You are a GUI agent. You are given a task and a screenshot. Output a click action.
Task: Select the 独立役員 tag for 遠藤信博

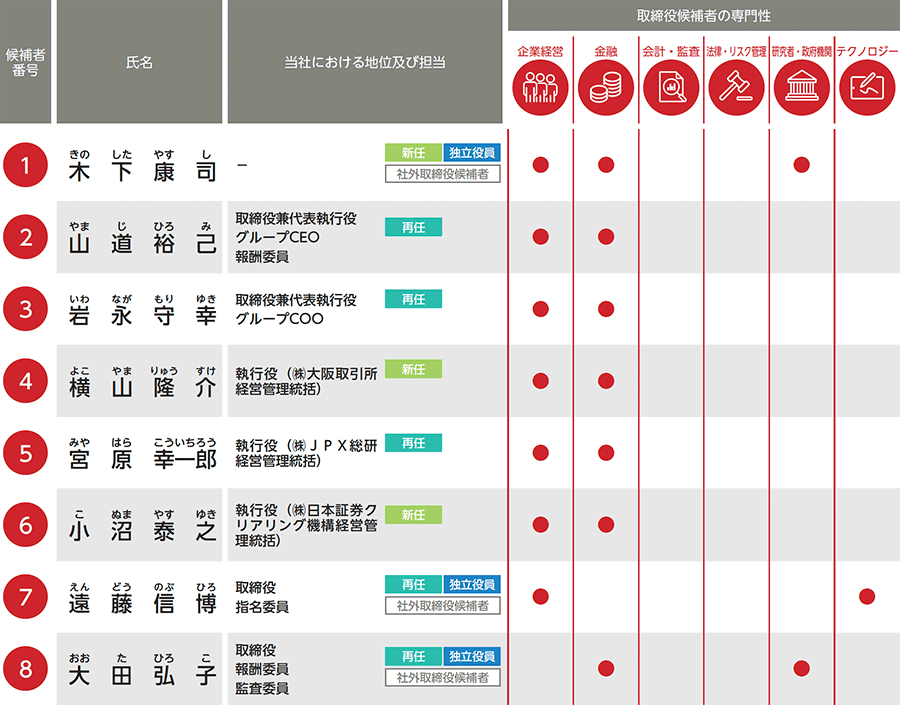[x=472, y=584]
